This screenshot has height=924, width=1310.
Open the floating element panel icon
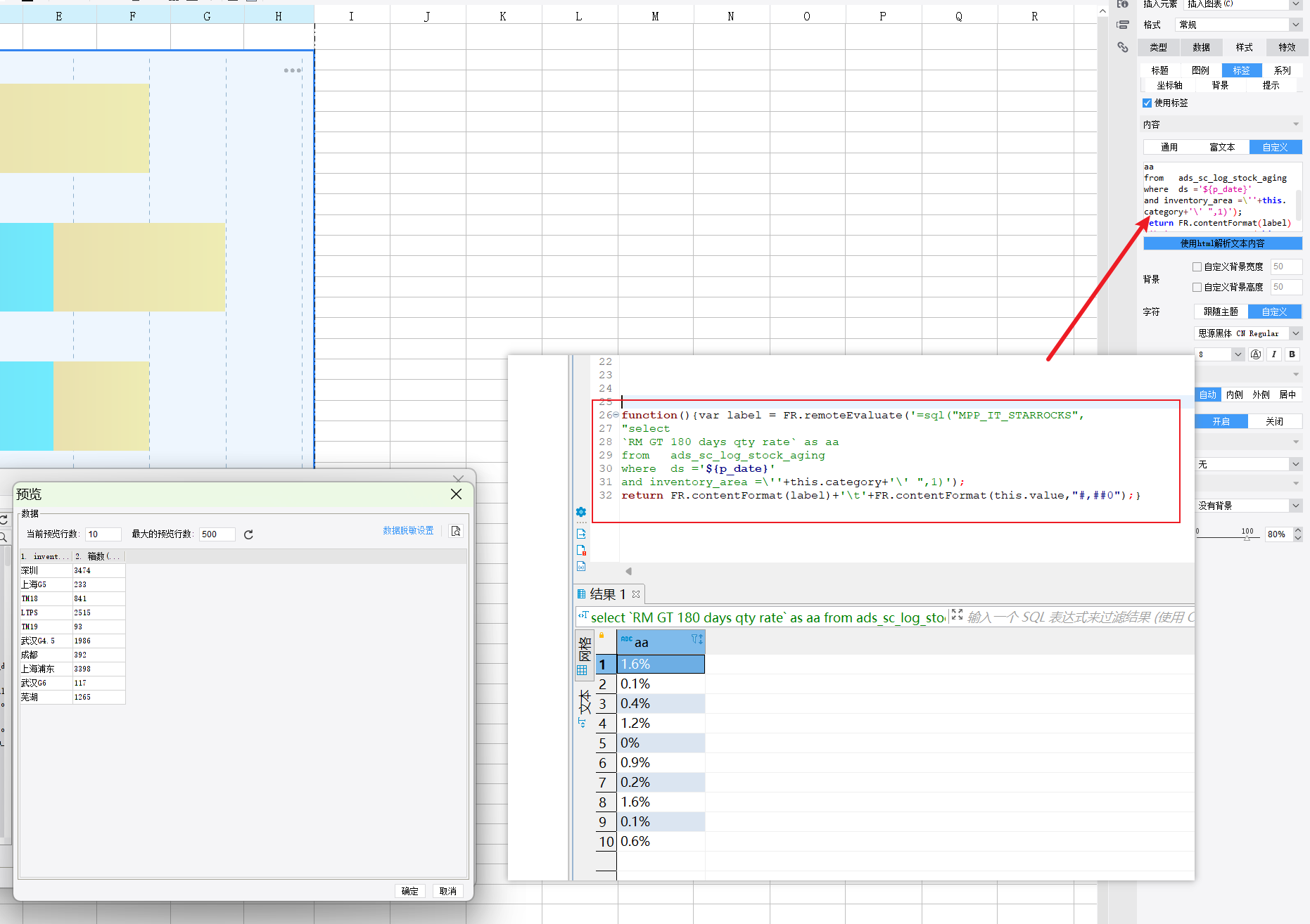pyautogui.click(x=1123, y=25)
